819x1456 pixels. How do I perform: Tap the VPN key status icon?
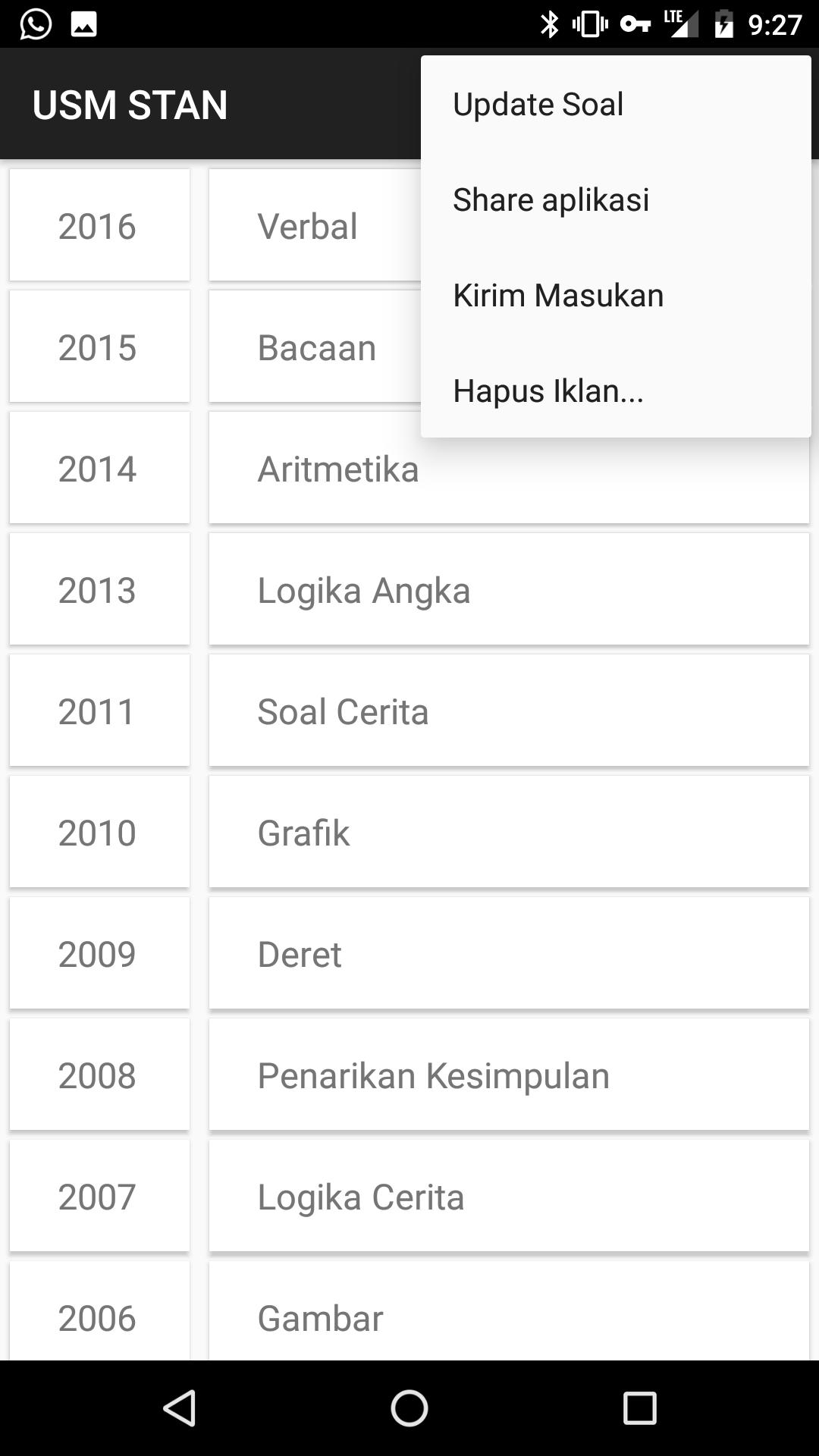click(635, 24)
